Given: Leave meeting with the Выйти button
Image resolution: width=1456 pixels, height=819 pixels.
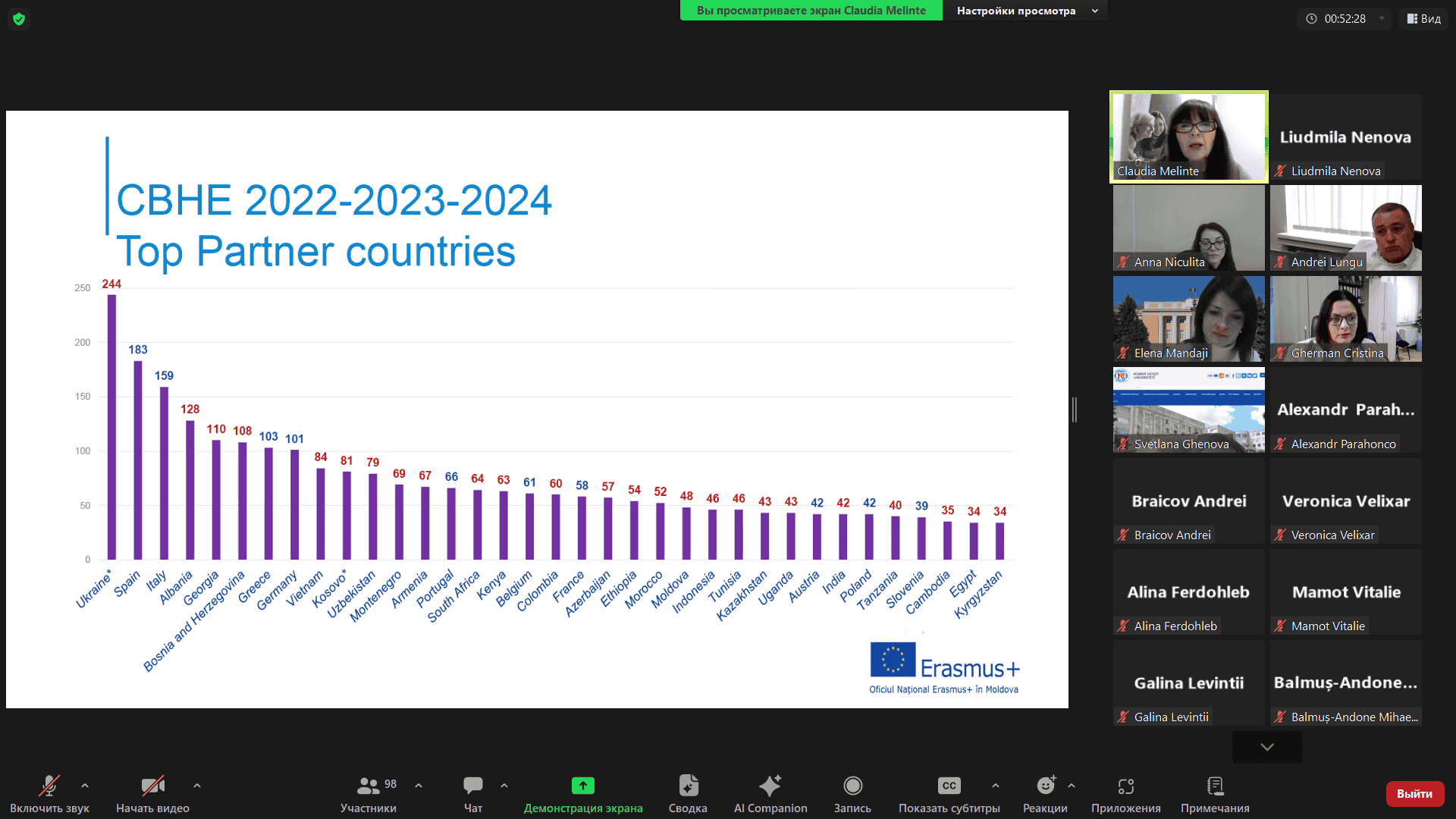Looking at the screenshot, I should (1414, 793).
